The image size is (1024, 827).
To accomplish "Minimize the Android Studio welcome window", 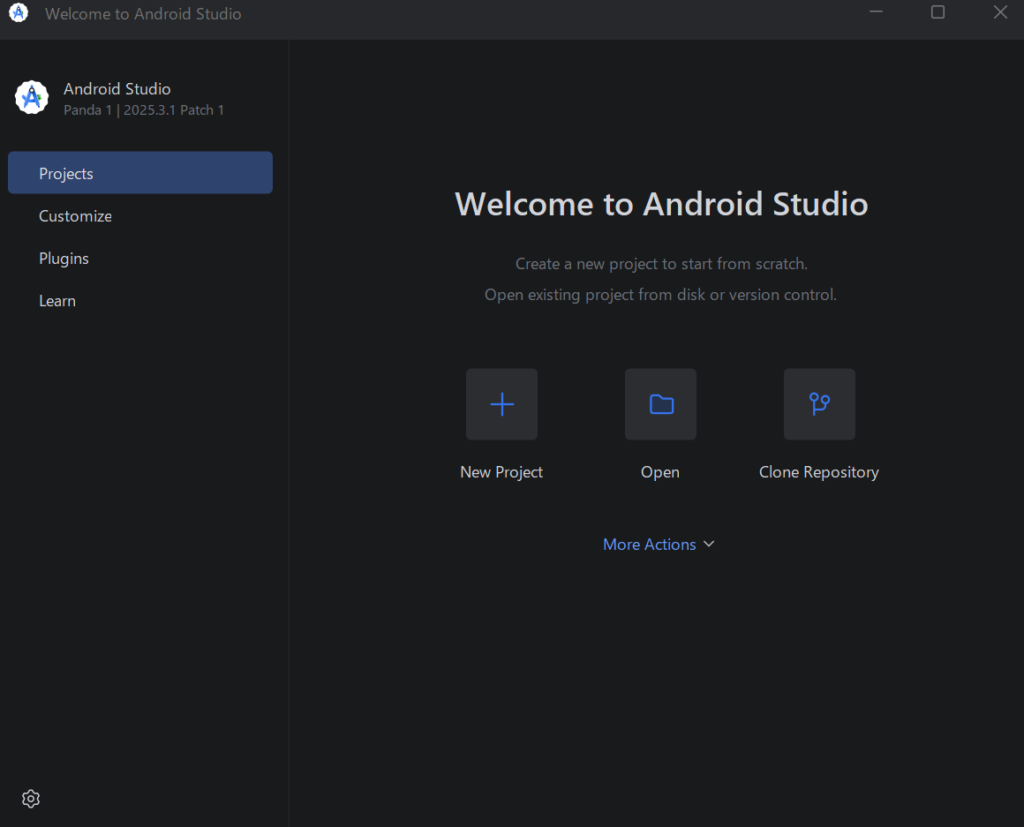I will pos(876,13).
